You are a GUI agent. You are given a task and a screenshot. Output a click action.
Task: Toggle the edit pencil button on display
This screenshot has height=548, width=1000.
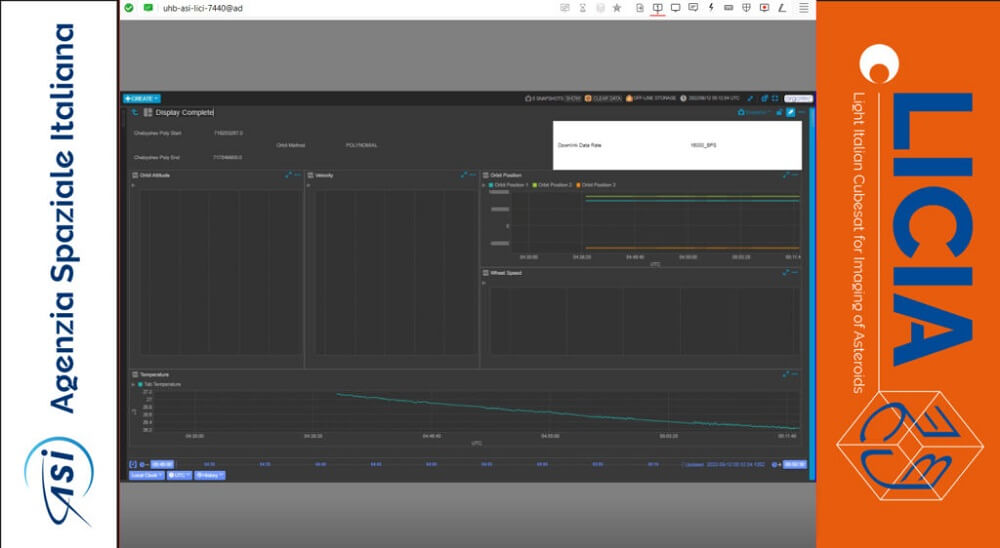tap(790, 112)
